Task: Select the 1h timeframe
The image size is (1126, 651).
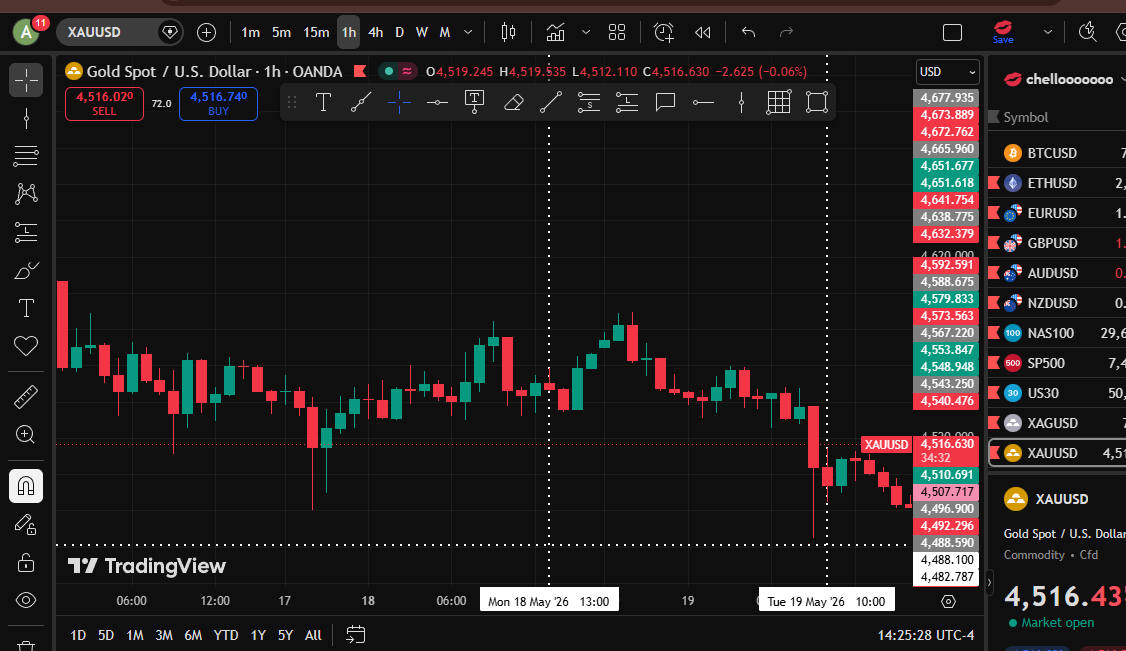Action: click(x=349, y=32)
